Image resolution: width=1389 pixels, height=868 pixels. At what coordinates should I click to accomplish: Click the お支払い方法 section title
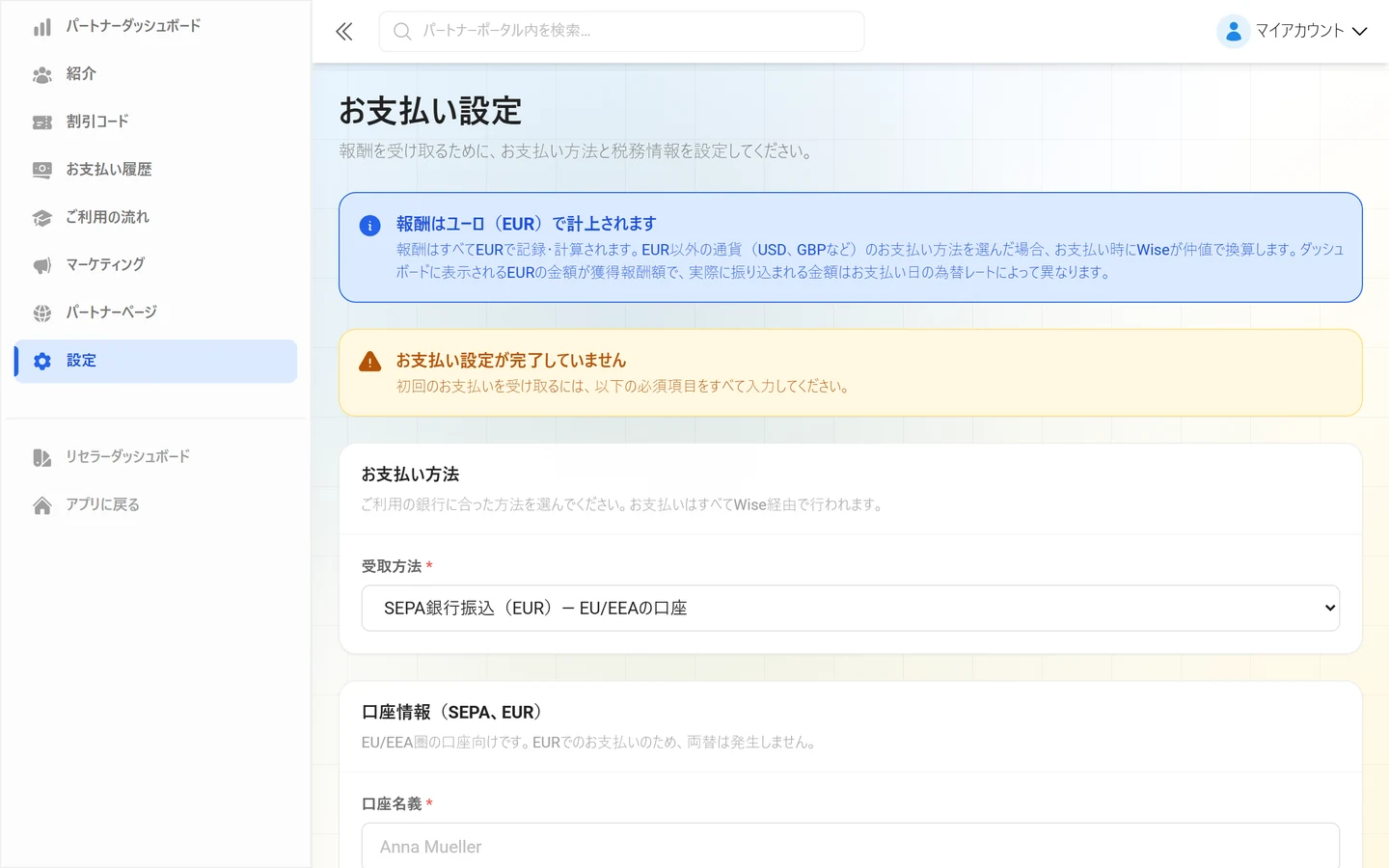tap(410, 475)
